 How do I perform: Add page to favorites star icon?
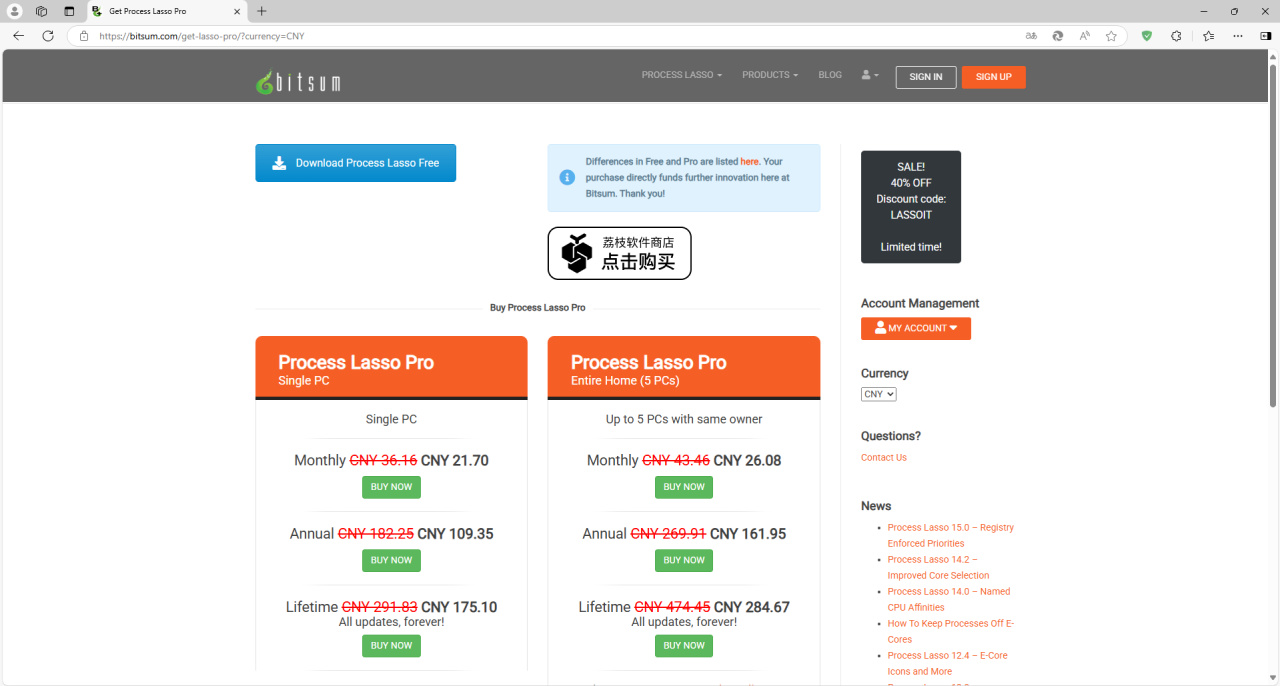click(1111, 36)
